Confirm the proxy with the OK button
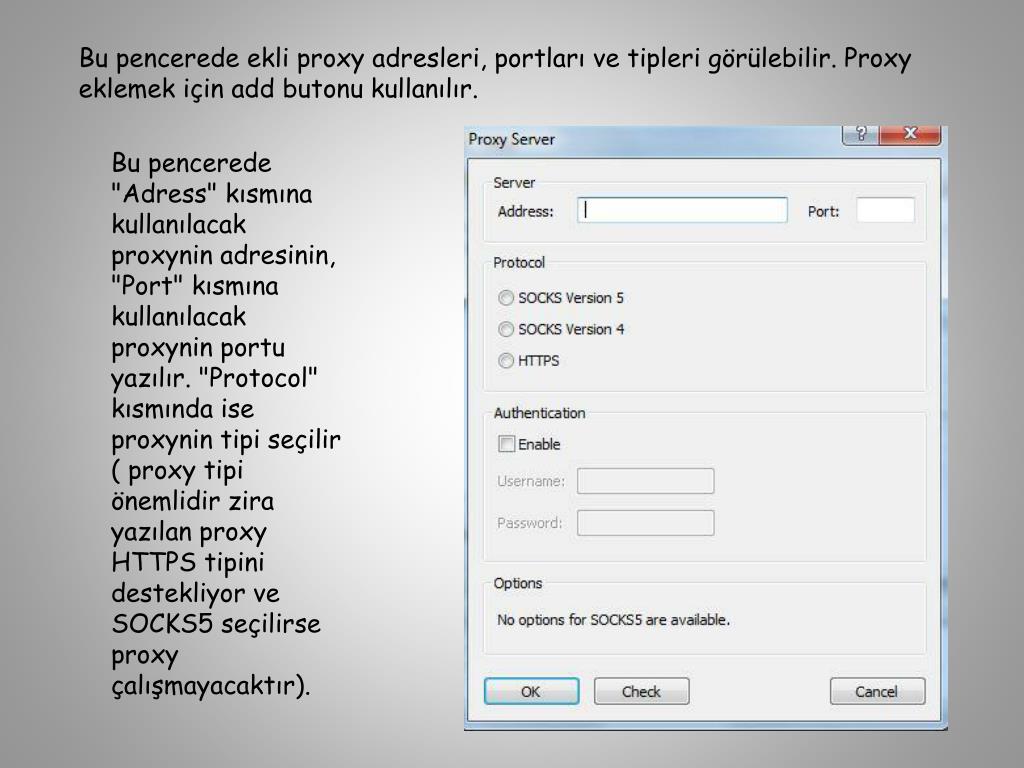This screenshot has height=768, width=1024. click(531, 691)
